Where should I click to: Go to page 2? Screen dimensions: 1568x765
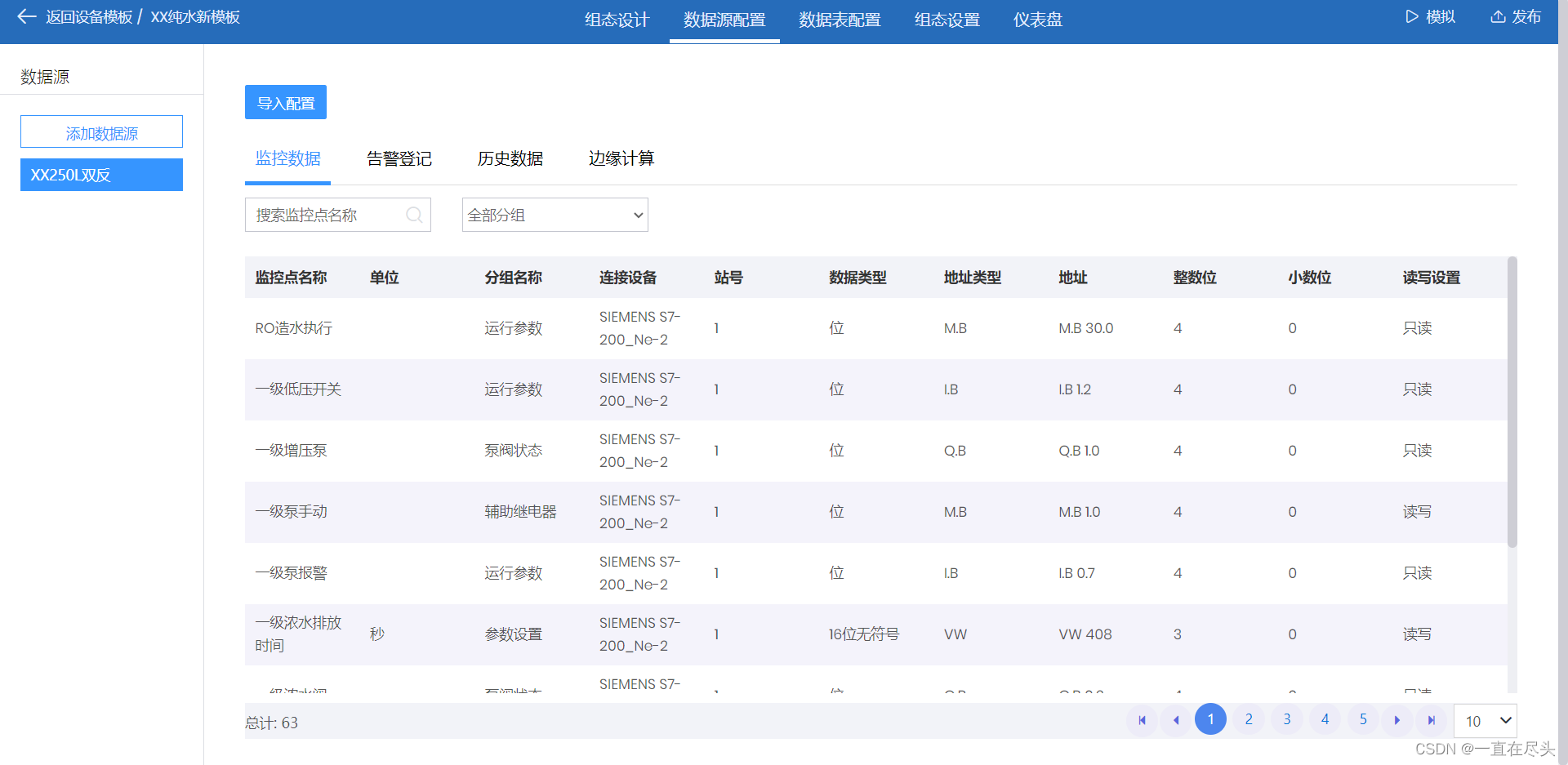(1249, 719)
